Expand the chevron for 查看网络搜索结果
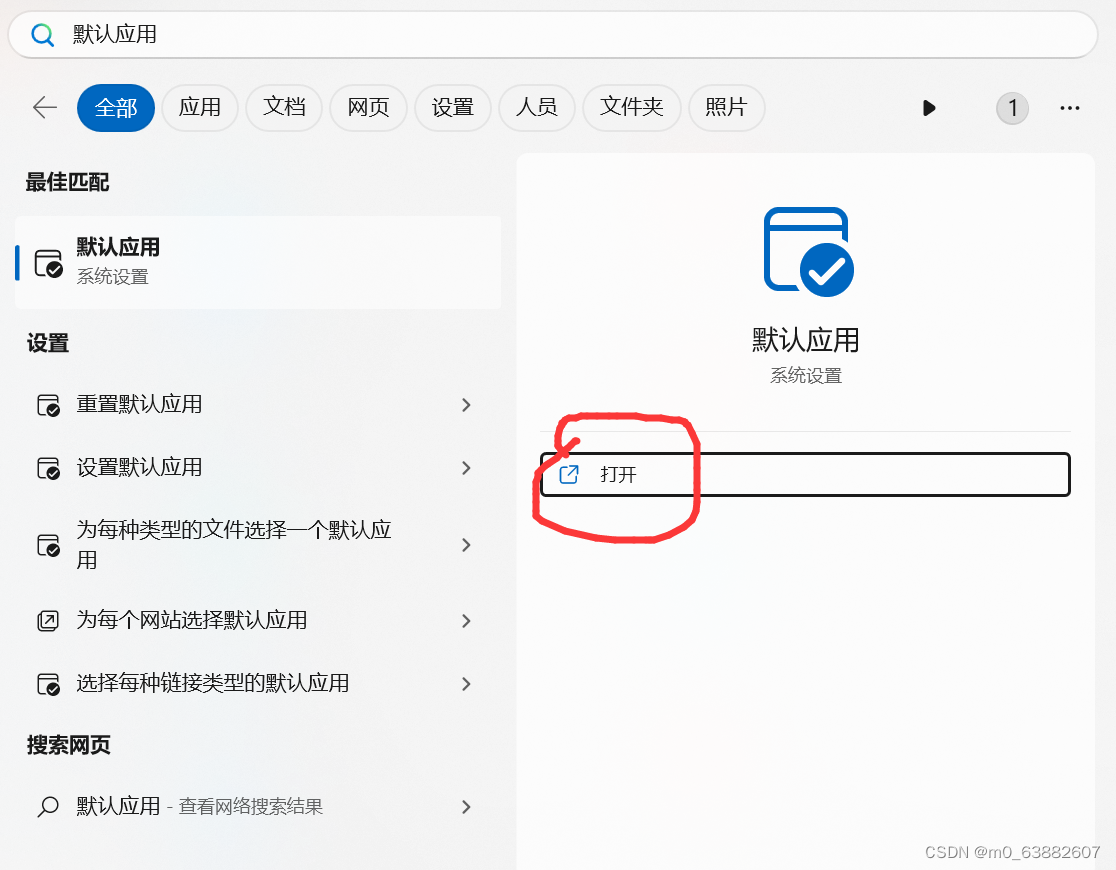This screenshot has width=1116, height=870. pyautogui.click(x=466, y=807)
